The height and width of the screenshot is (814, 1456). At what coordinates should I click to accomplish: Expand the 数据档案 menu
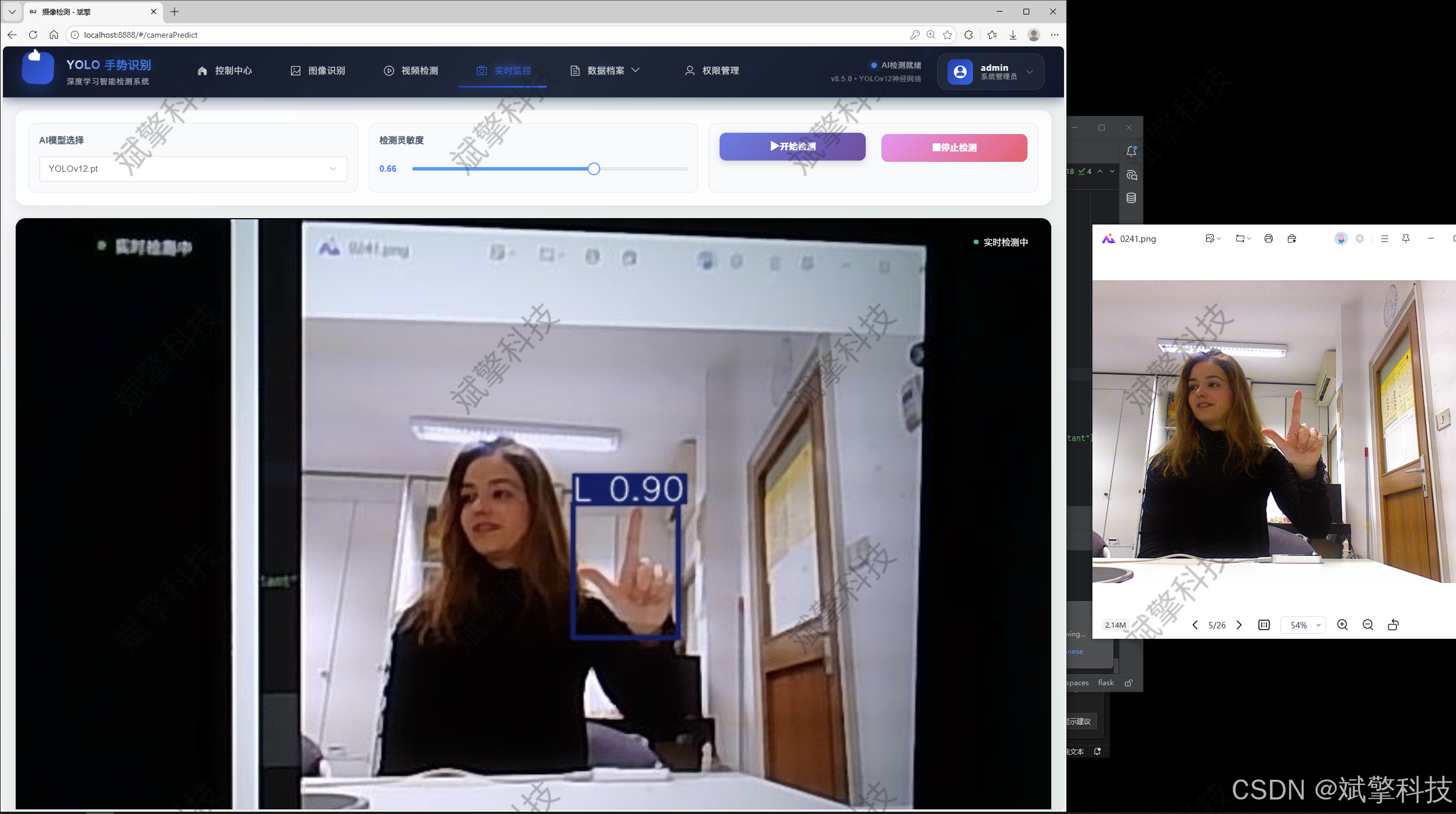point(605,71)
